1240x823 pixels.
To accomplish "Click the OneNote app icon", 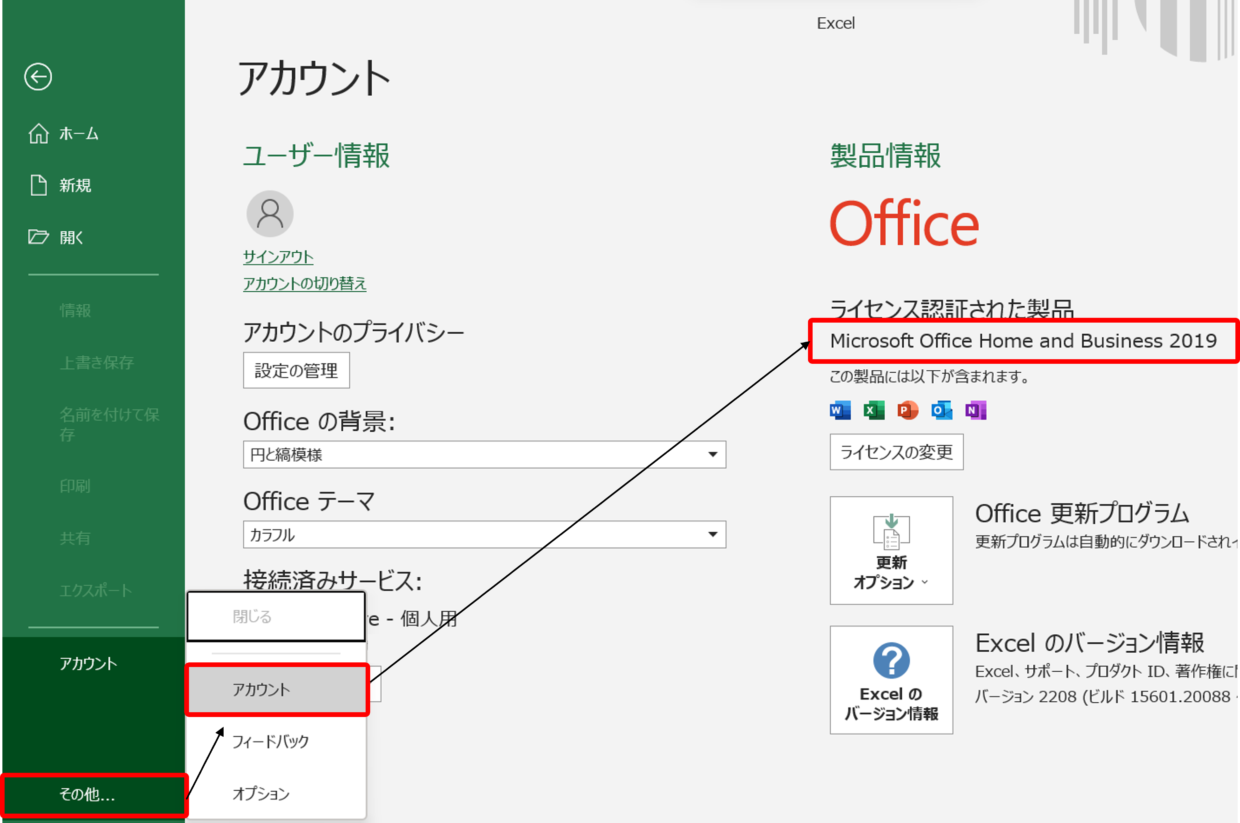I will 976,410.
